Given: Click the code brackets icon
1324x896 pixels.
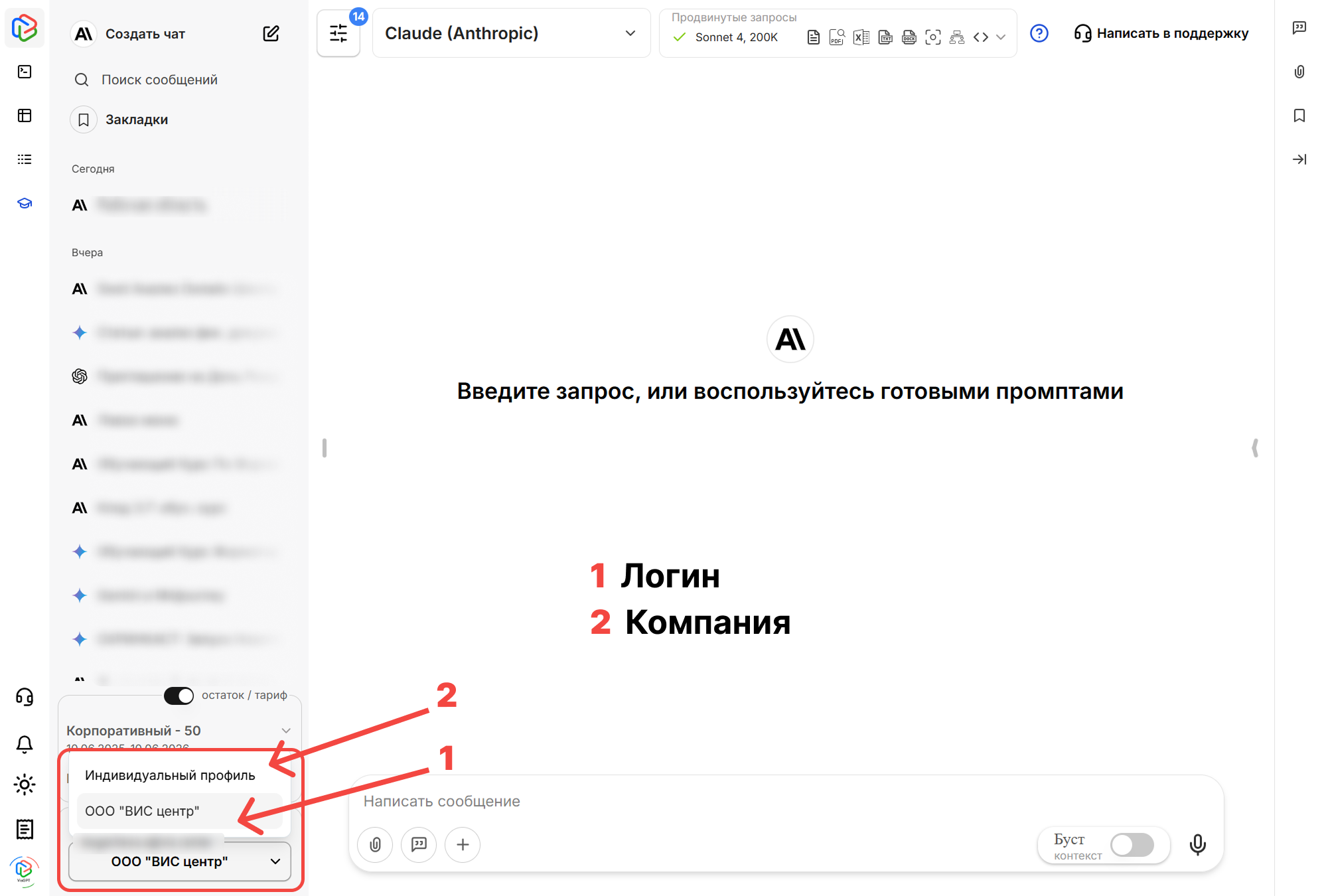Looking at the screenshot, I should pyautogui.click(x=981, y=37).
